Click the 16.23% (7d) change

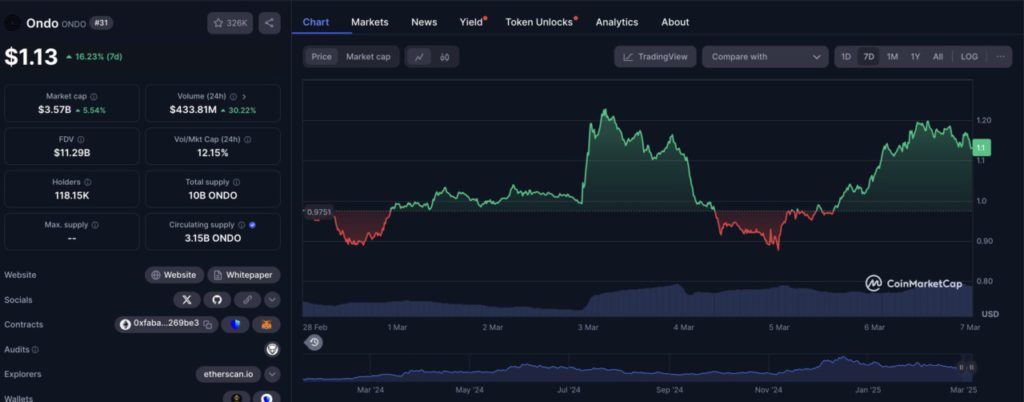pyautogui.click(x=94, y=57)
